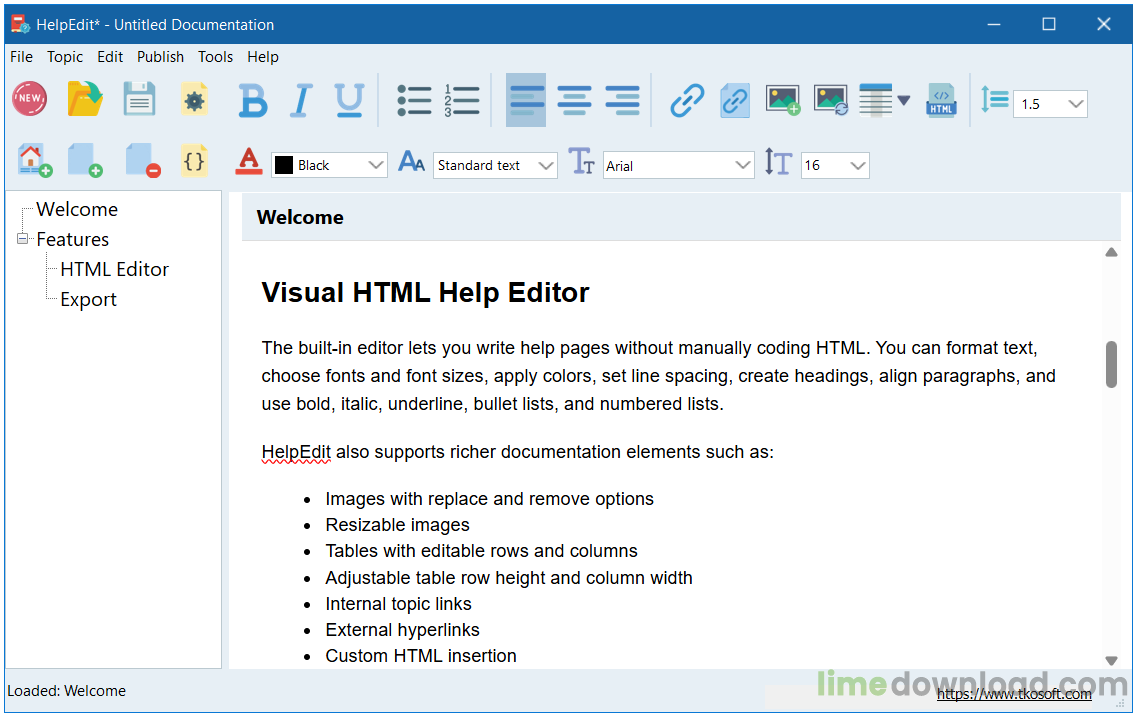Insert image with green plus icon
The image size is (1135, 715).
click(x=782, y=101)
